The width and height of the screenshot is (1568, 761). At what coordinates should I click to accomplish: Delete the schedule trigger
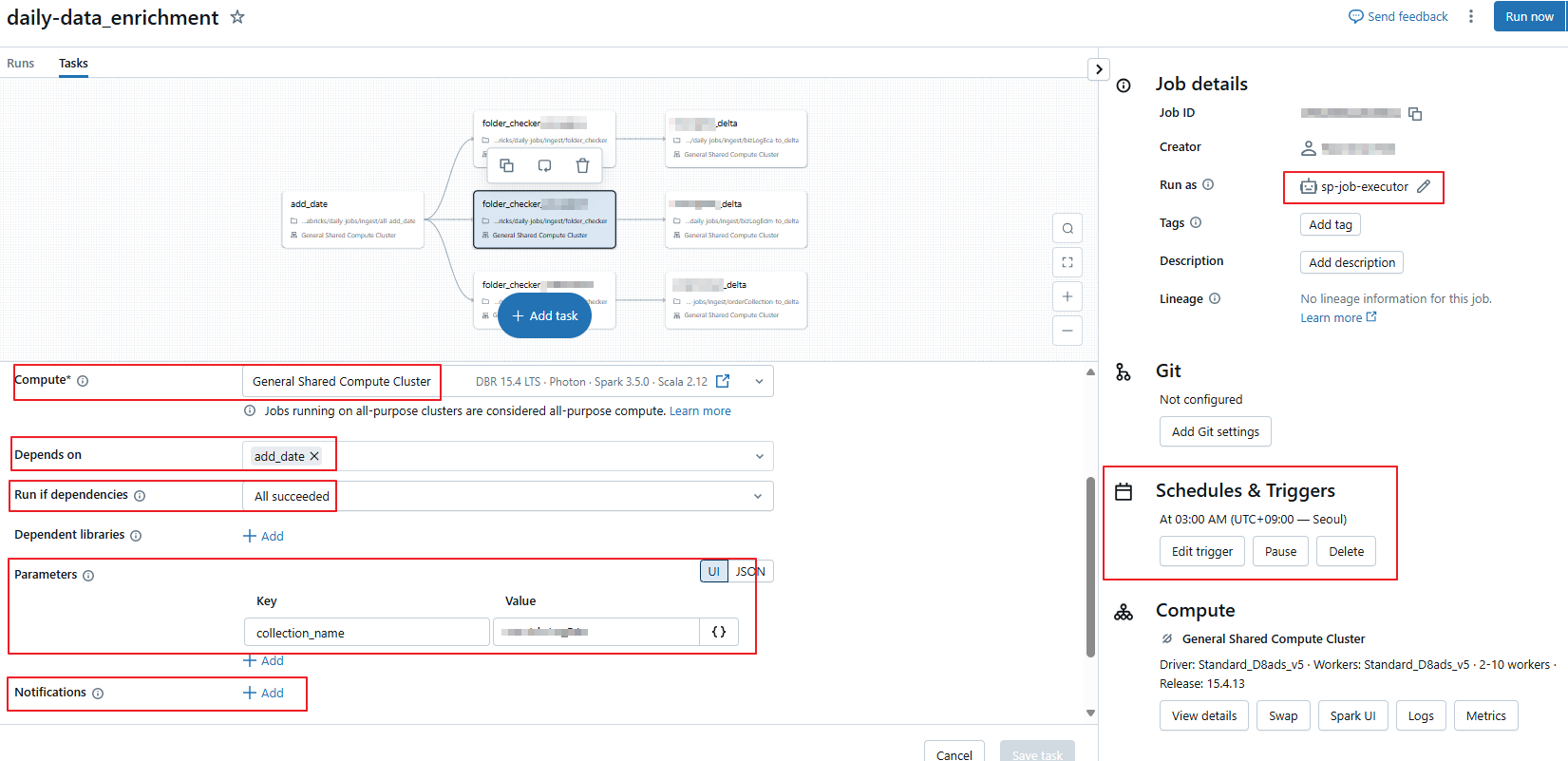tap(1346, 551)
